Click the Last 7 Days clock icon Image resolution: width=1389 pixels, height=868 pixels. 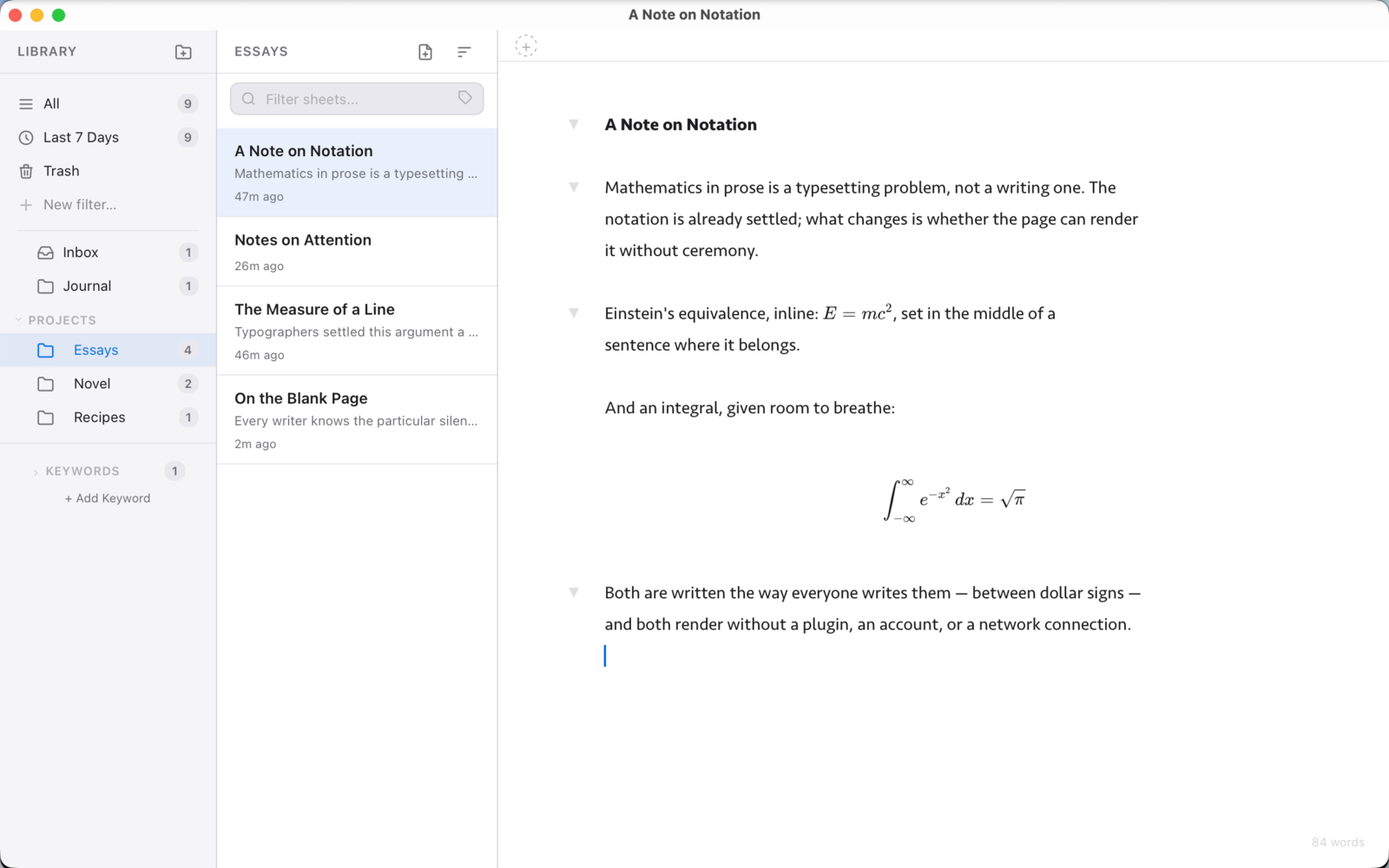pos(26,137)
